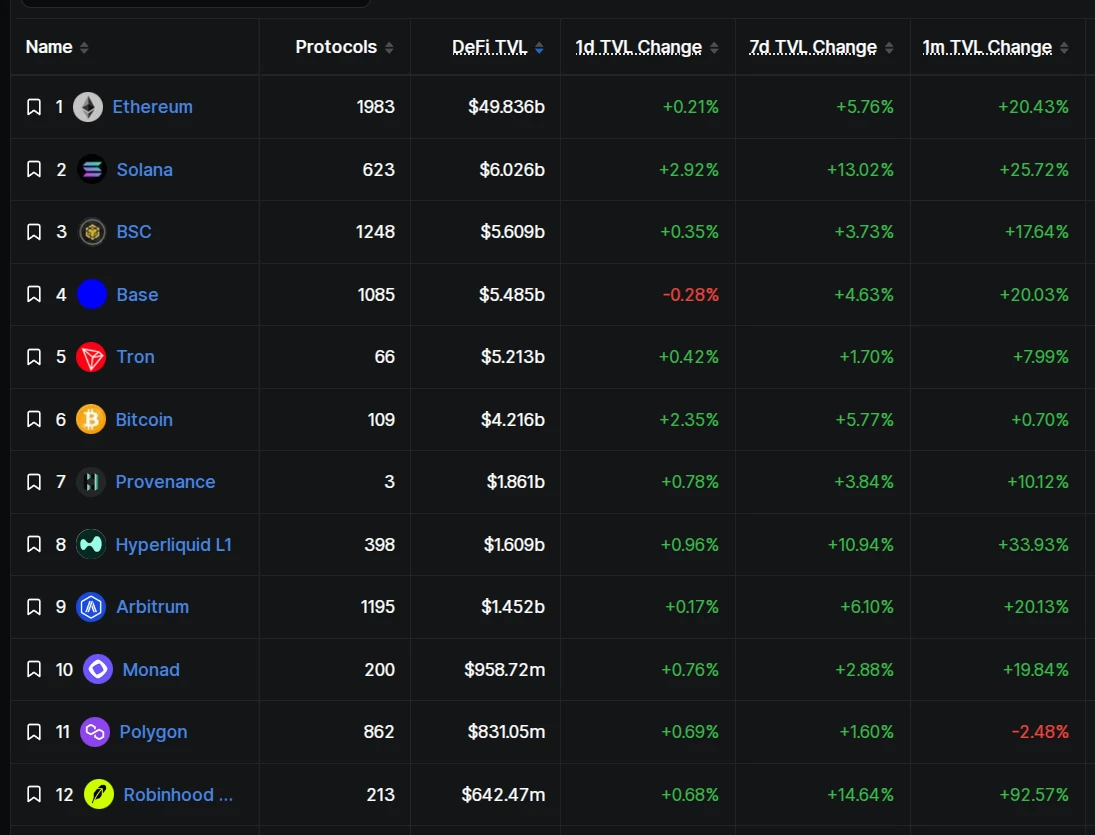Bookmark the Ethereum row
Image resolution: width=1095 pixels, height=835 pixels.
point(34,107)
